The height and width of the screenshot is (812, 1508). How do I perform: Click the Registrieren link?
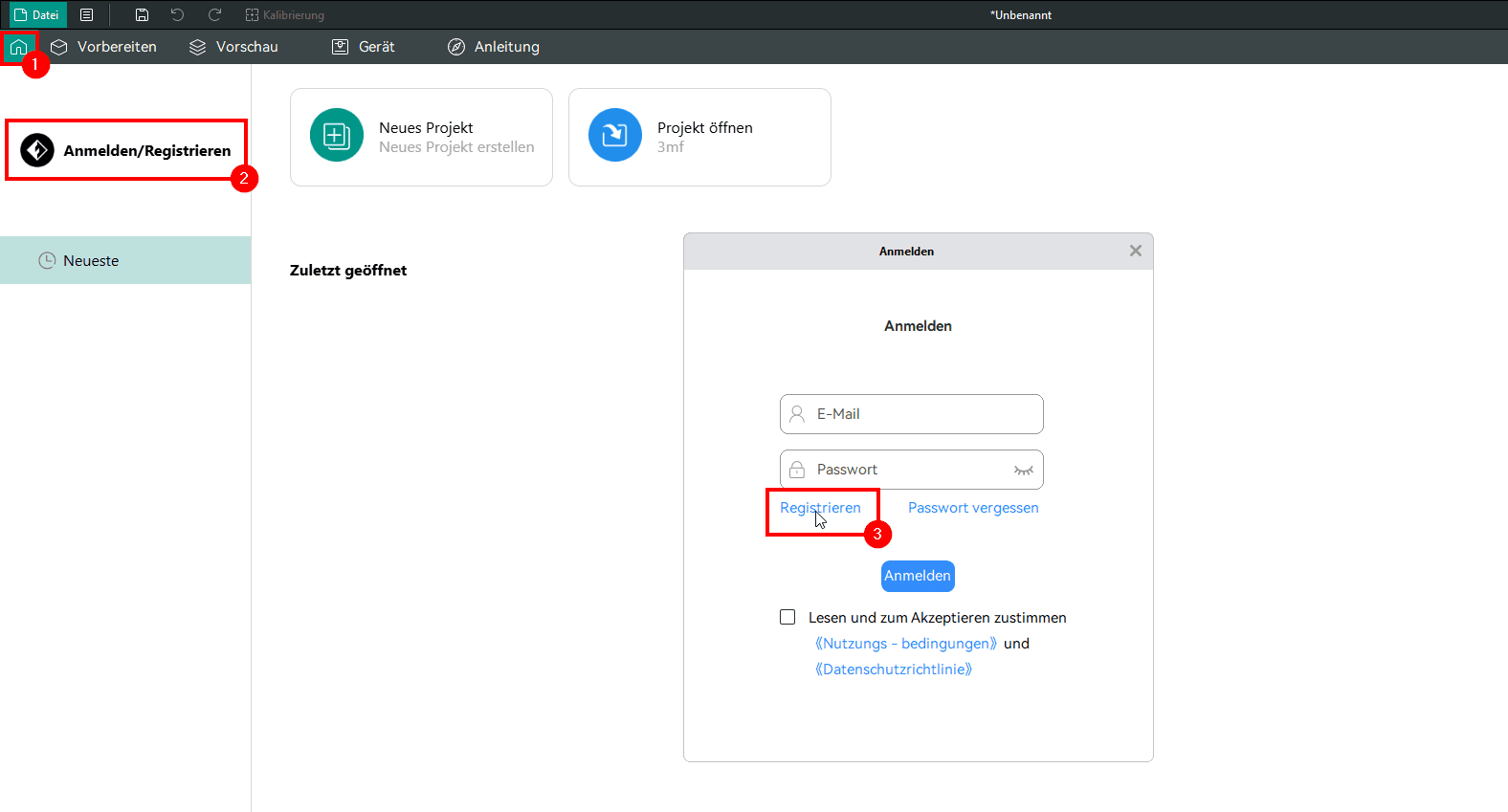(820, 508)
